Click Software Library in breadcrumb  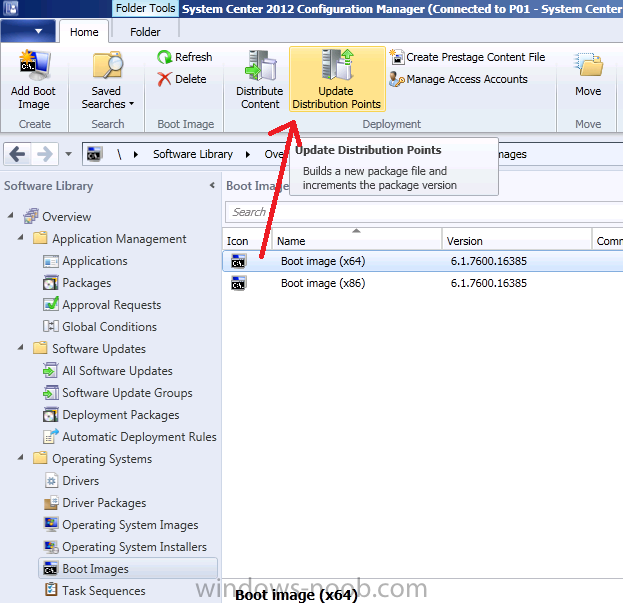pyautogui.click(x=193, y=154)
